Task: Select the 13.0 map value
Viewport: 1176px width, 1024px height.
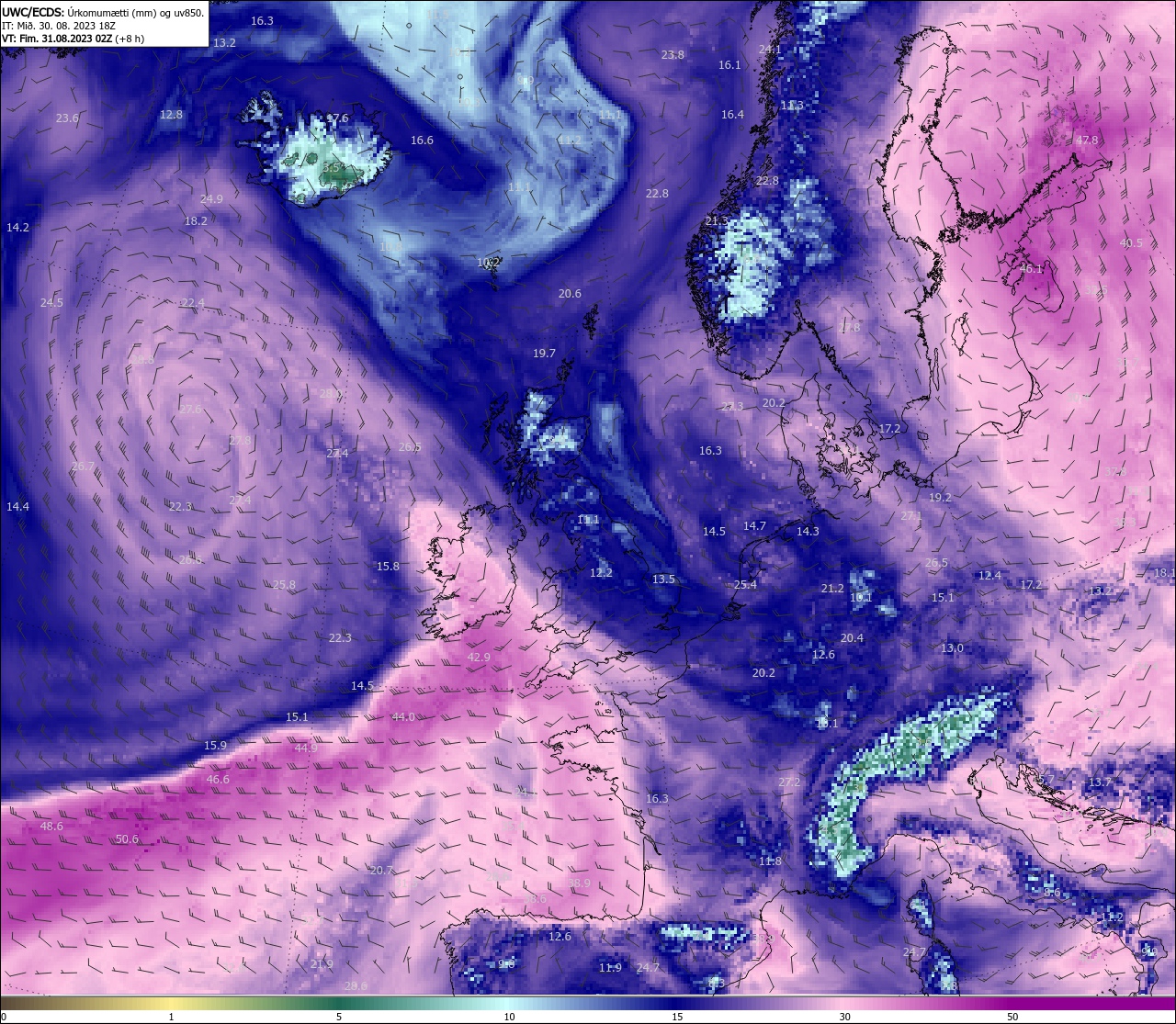Action: pos(952,648)
